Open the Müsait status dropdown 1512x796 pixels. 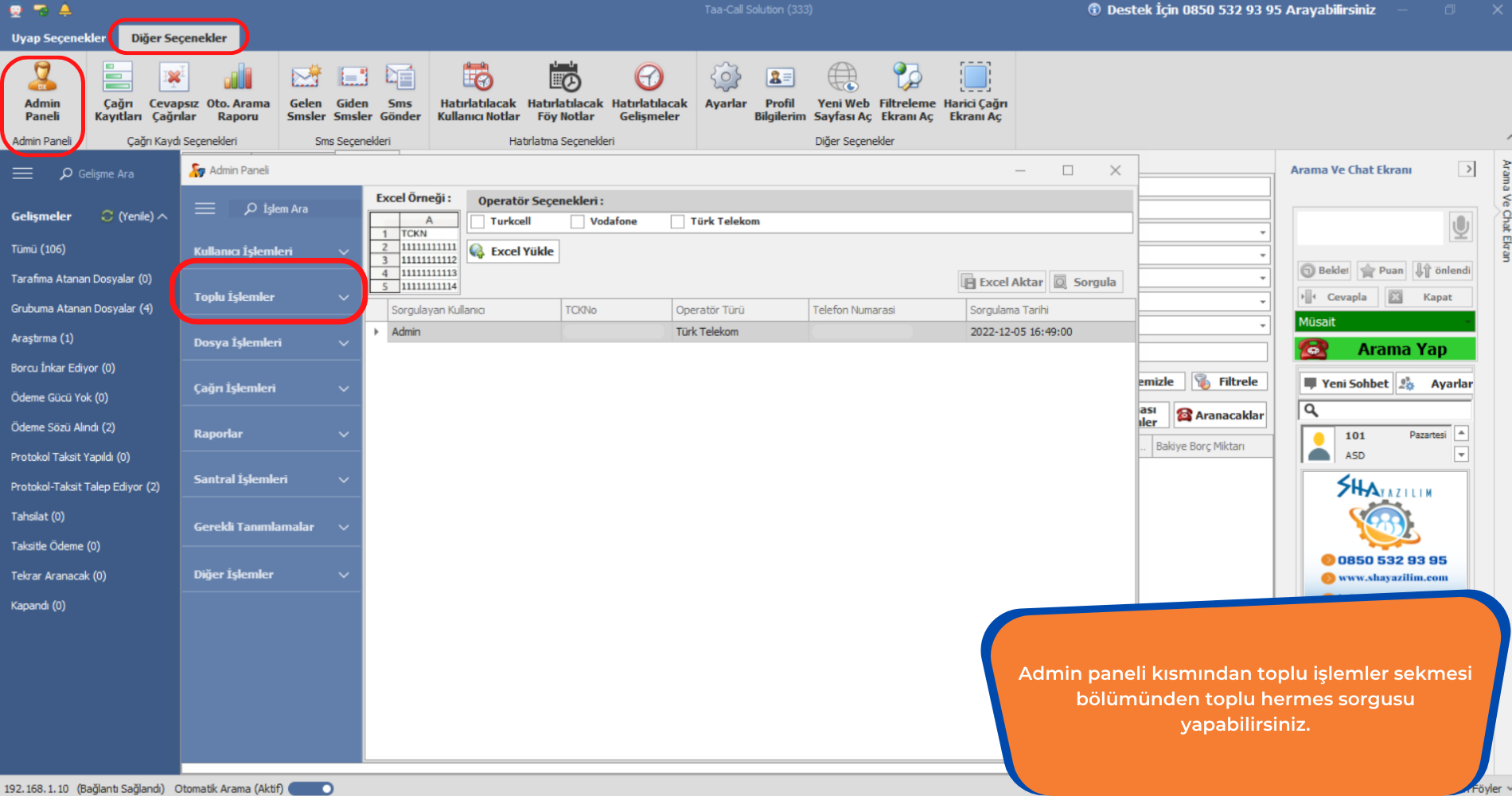pos(1385,322)
